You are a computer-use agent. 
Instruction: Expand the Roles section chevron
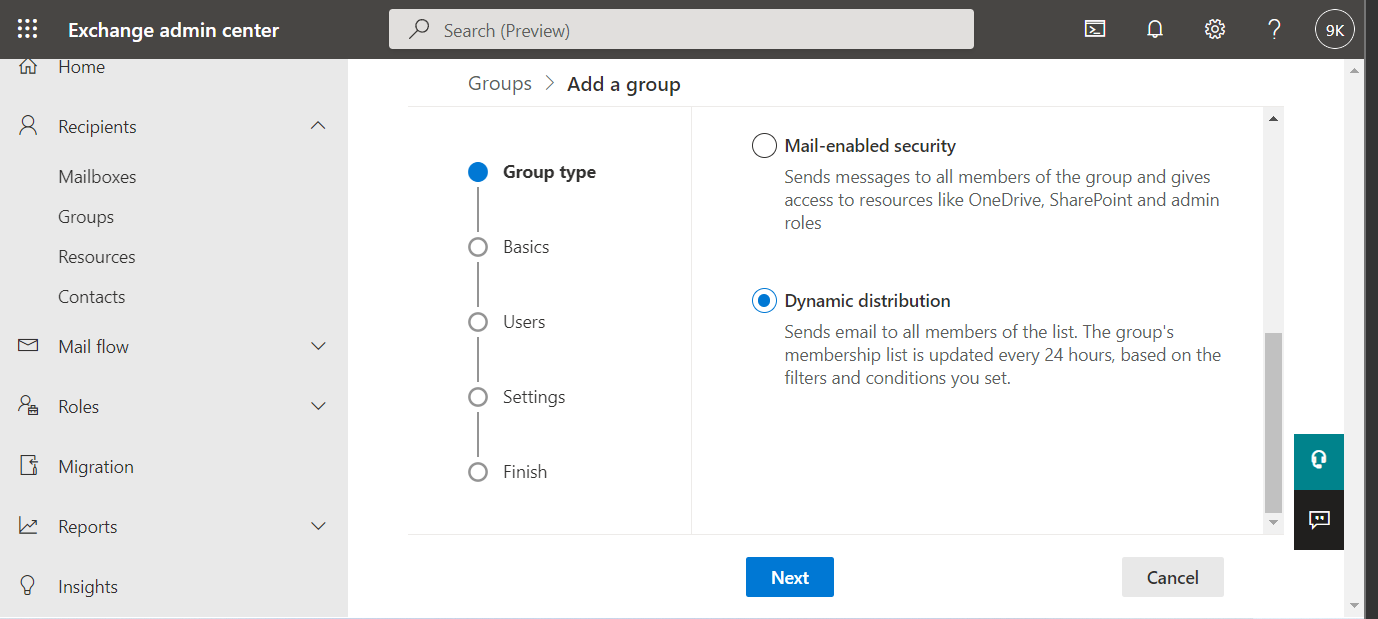[318, 406]
